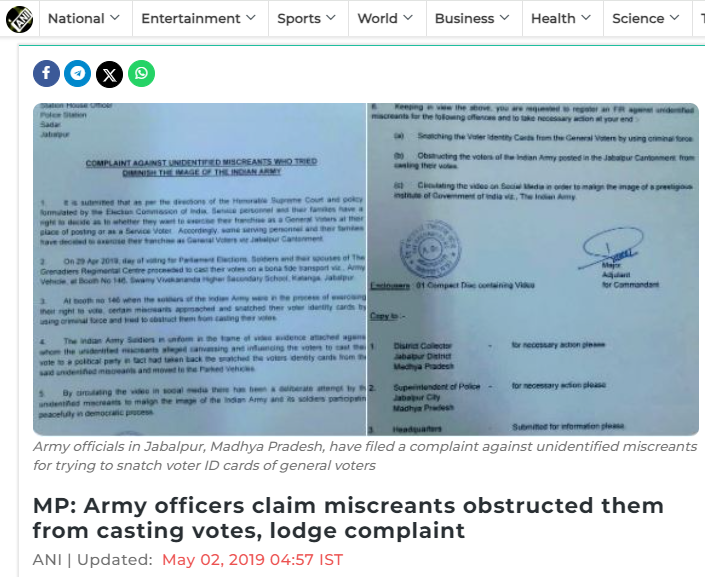Expand the National menu chevron
The height and width of the screenshot is (577, 705).
115,18
